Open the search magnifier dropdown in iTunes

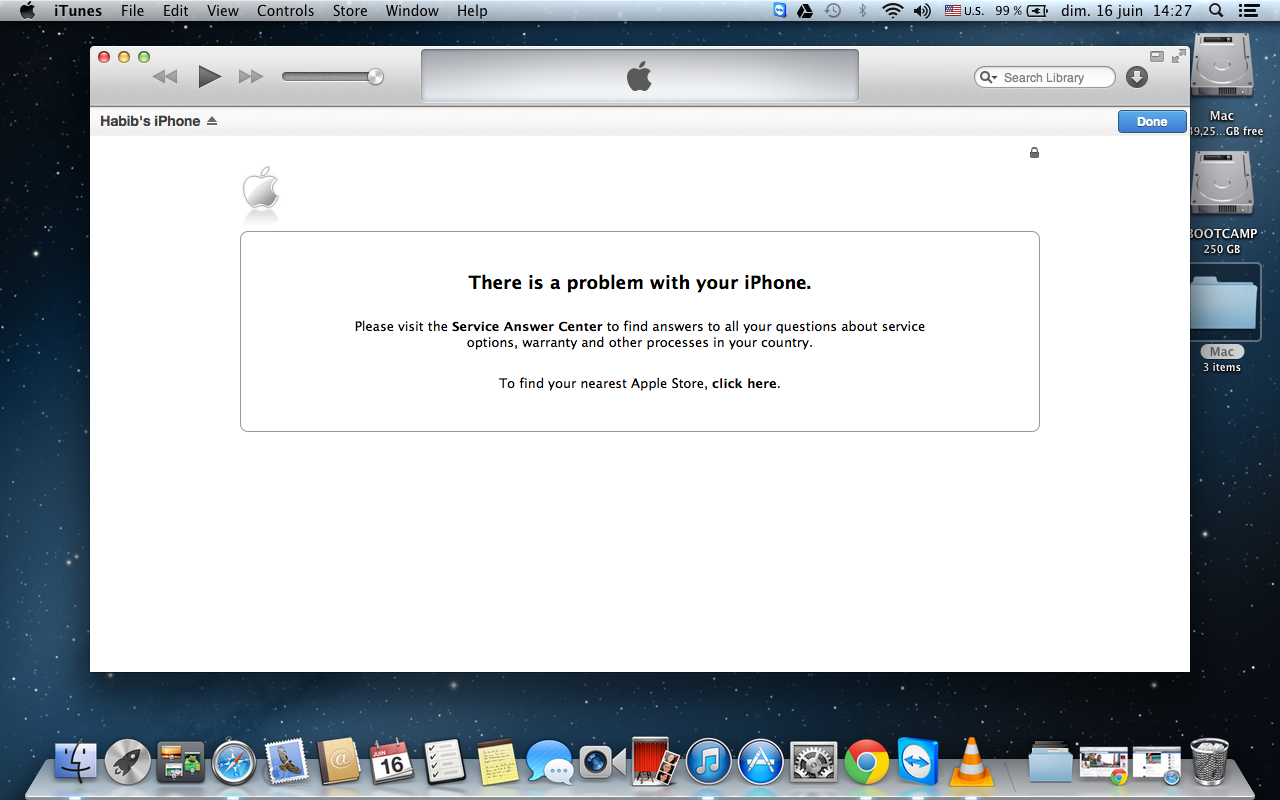(988, 77)
